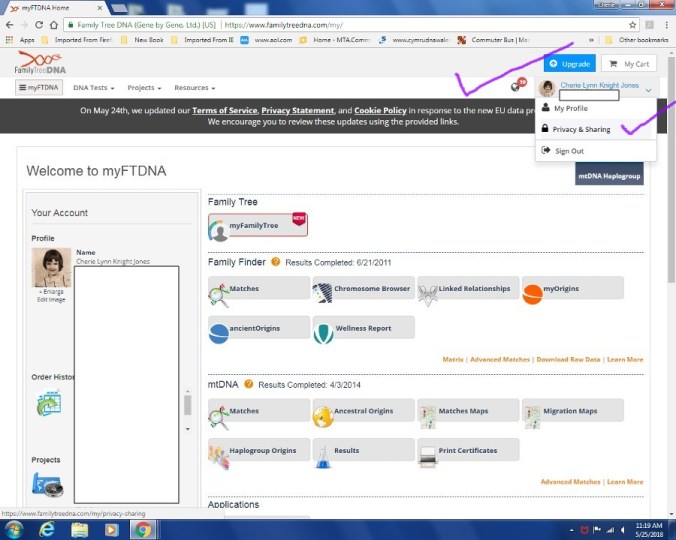Image resolution: width=676 pixels, height=540 pixels.
Task: Open the Chromosome Browser tool
Action: click(x=363, y=289)
